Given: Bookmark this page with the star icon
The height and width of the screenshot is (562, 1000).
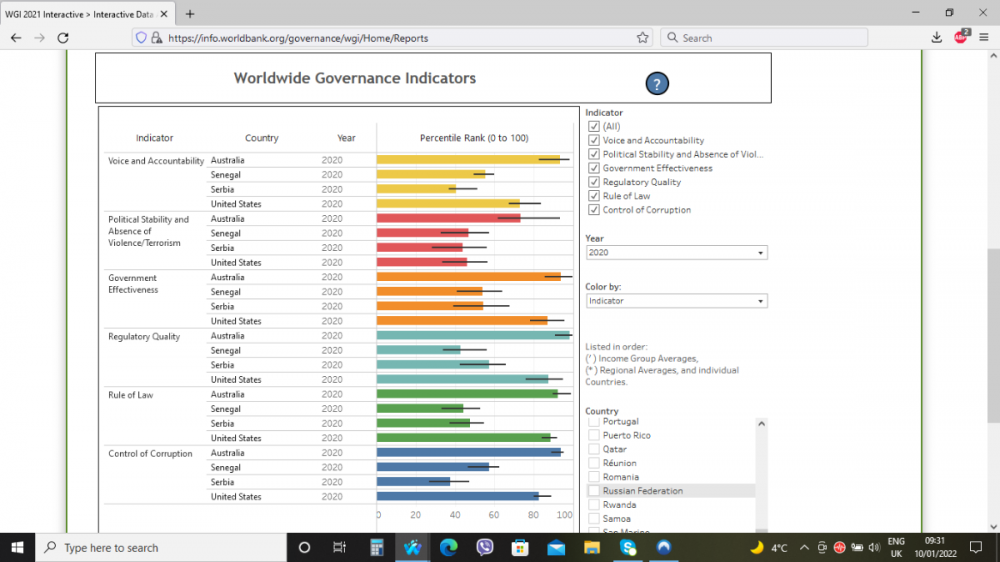Looking at the screenshot, I should pos(643,38).
